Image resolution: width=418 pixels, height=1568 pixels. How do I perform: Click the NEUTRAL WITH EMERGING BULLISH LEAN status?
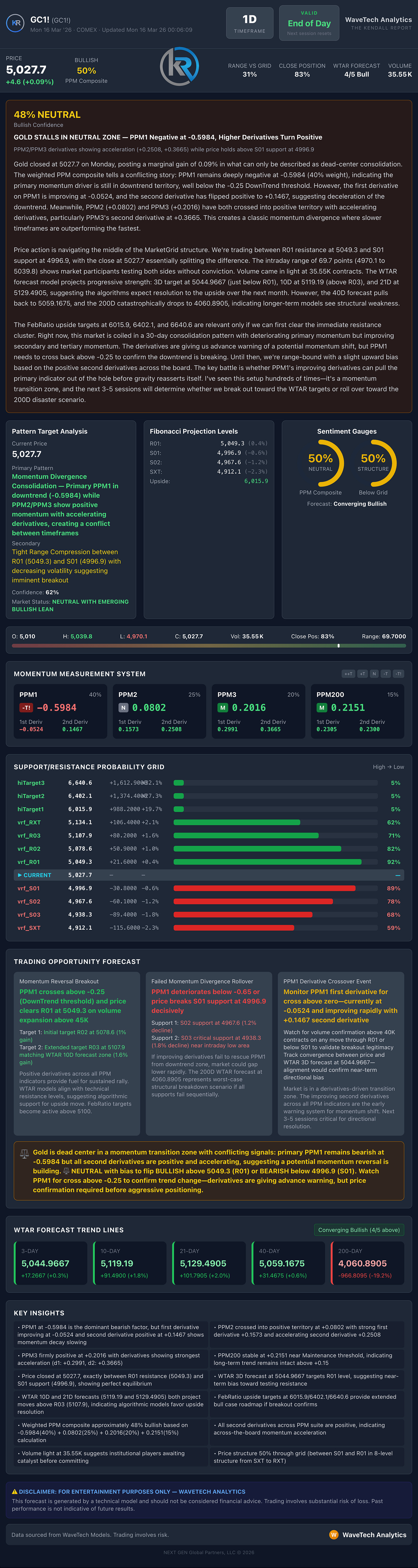(x=71, y=605)
